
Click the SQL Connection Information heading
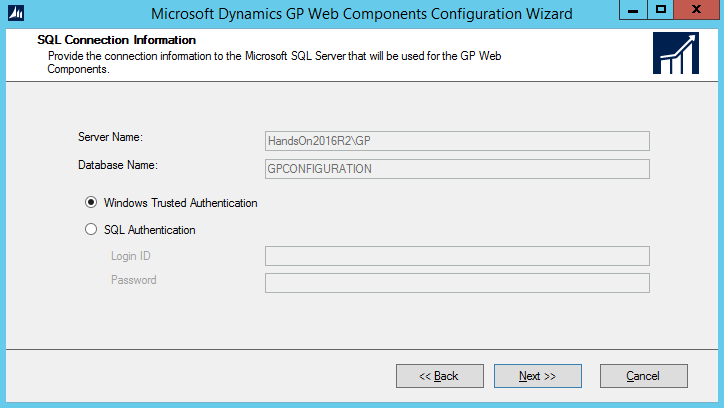pos(117,40)
